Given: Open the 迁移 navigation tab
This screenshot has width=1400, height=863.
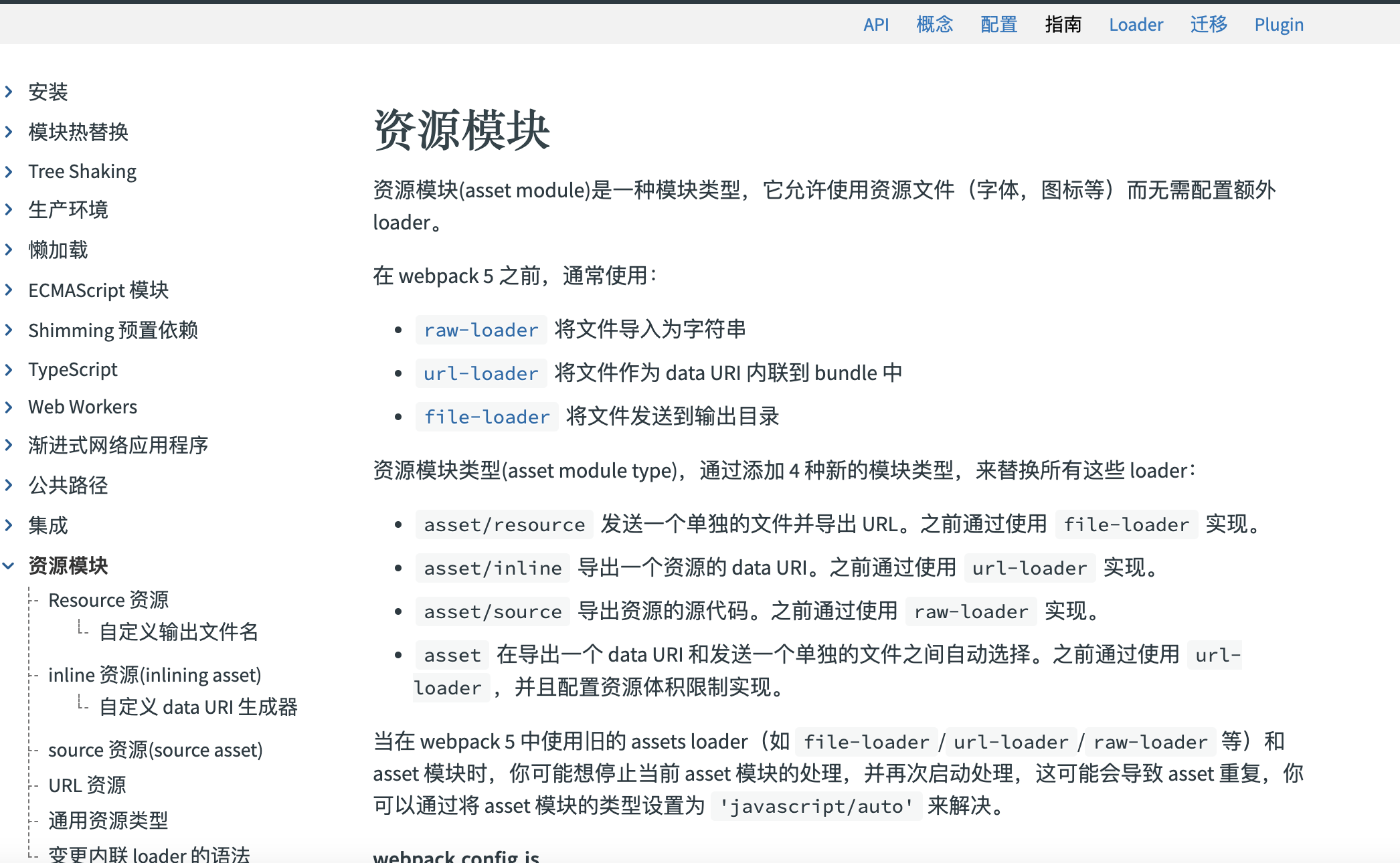Looking at the screenshot, I should click(x=1209, y=25).
